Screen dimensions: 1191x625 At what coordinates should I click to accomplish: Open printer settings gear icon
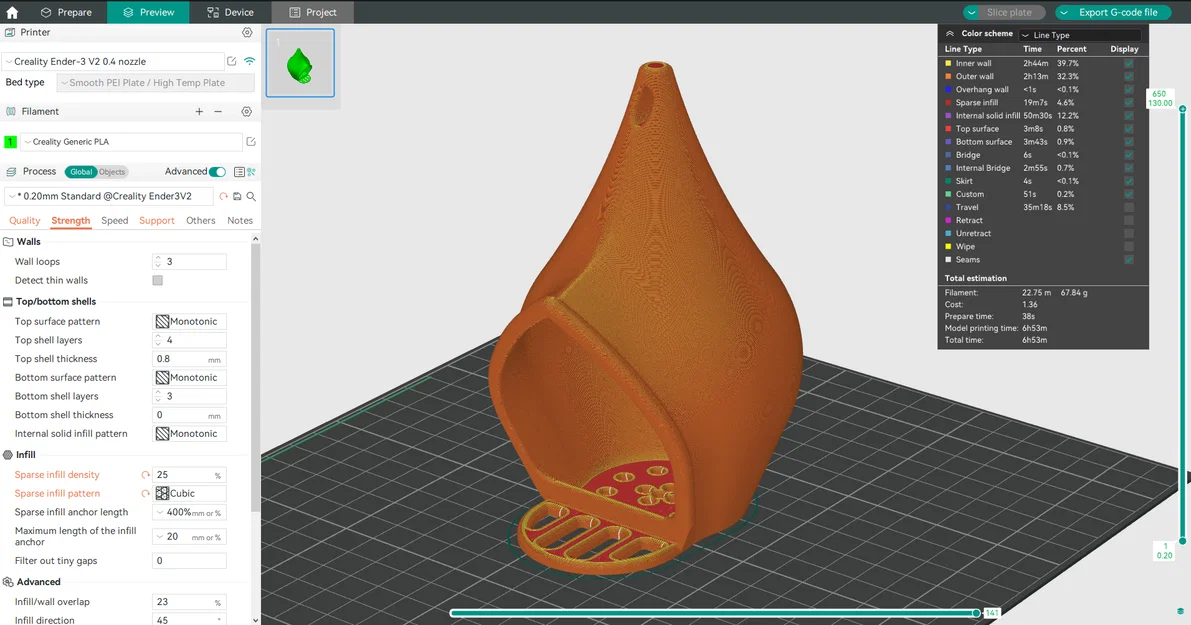(x=247, y=33)
